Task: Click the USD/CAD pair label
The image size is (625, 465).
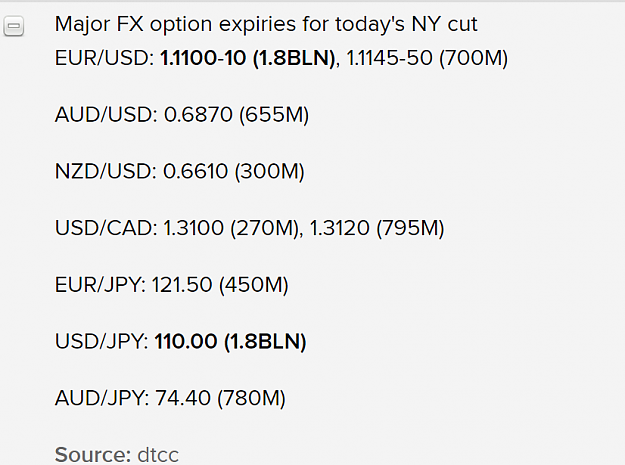Action: [x=106, y=228]
